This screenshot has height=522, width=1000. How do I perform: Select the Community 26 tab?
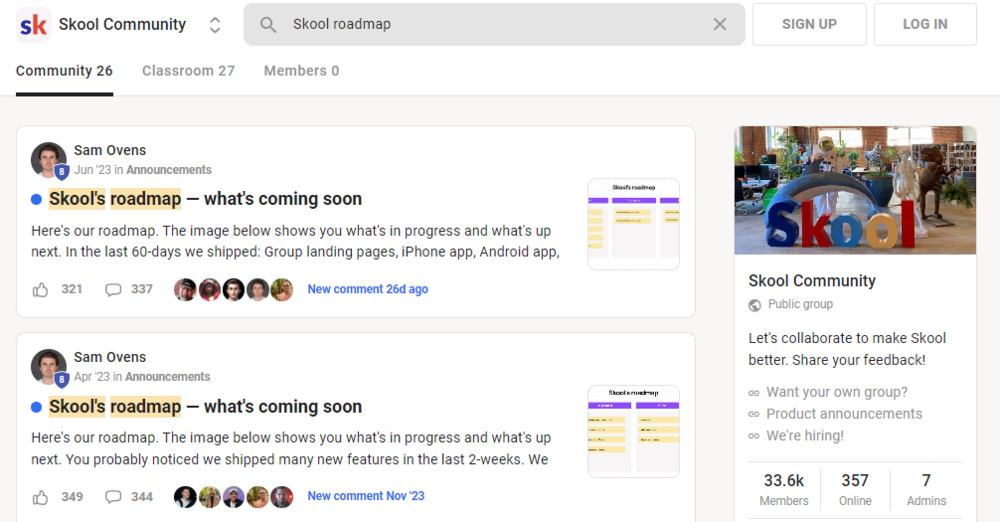(x=64, y=71)
